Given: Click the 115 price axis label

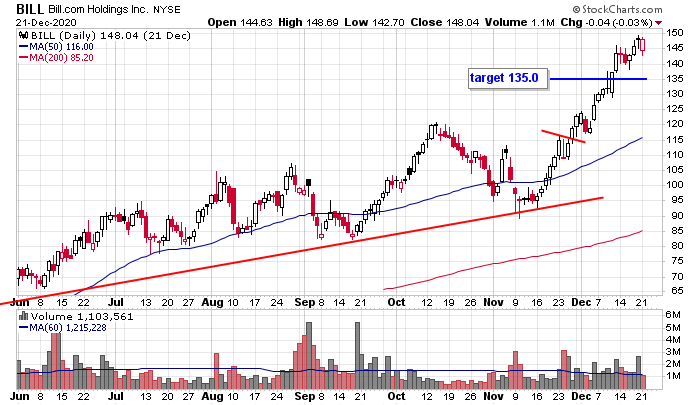Looking at the screenshot, I should tap(675, 140).
